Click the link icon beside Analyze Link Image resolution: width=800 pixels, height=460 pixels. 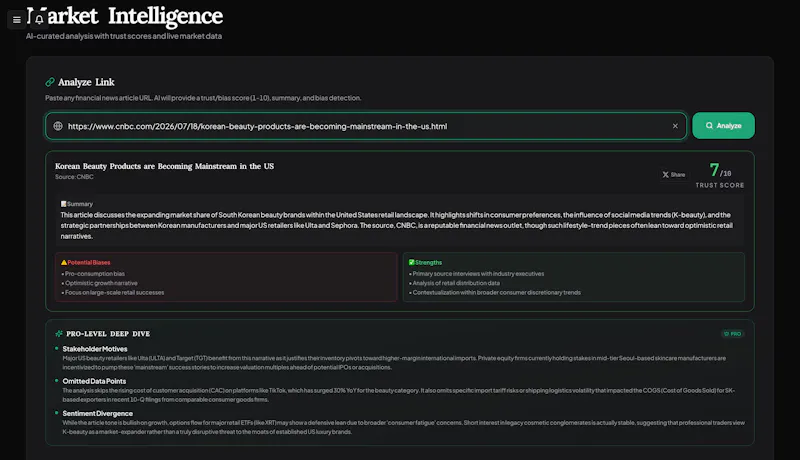pyautogui.click(x=49, y=82)
